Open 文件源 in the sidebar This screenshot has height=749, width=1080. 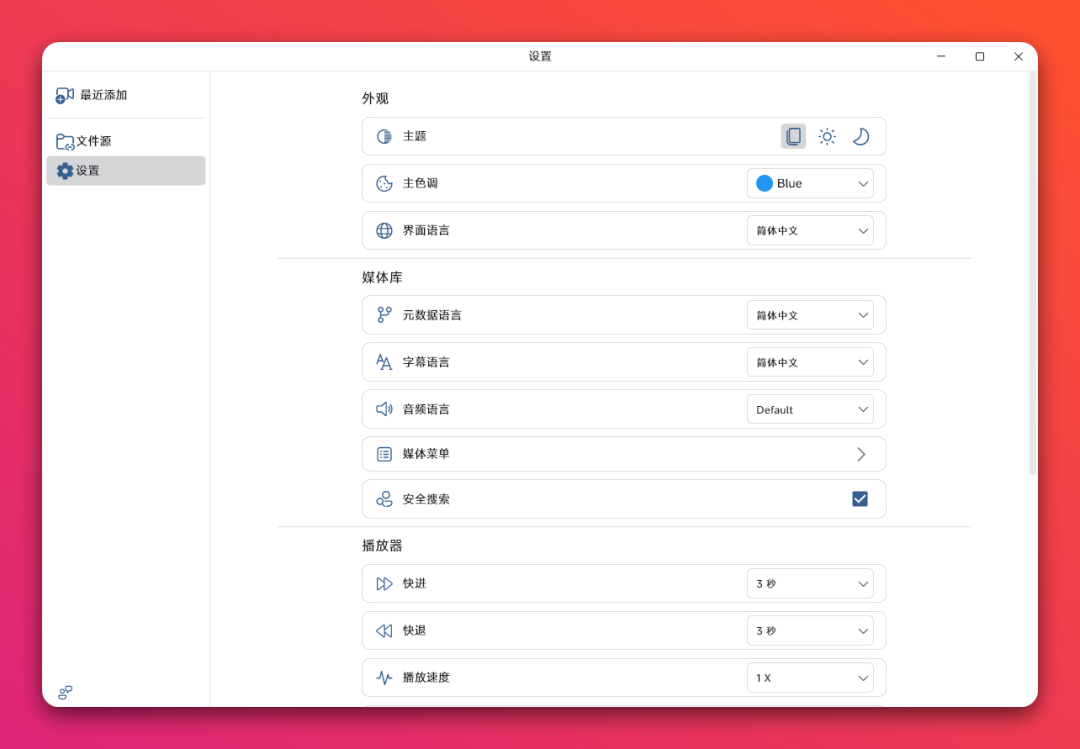click(94, 141)
